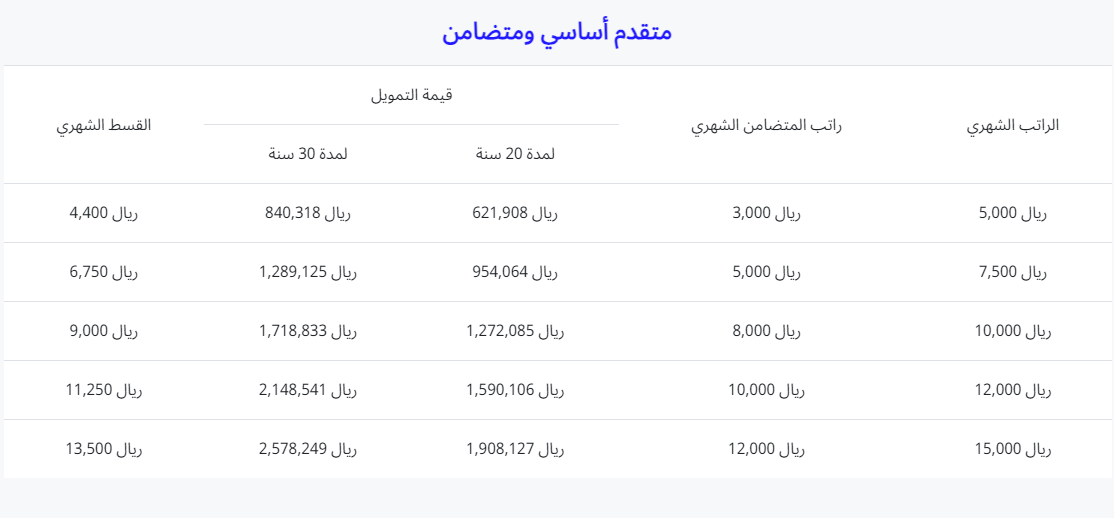Click the لمدة 30 سنة sub-header
Viewport: 1114px width, 518px height.
tap(308, 154)
